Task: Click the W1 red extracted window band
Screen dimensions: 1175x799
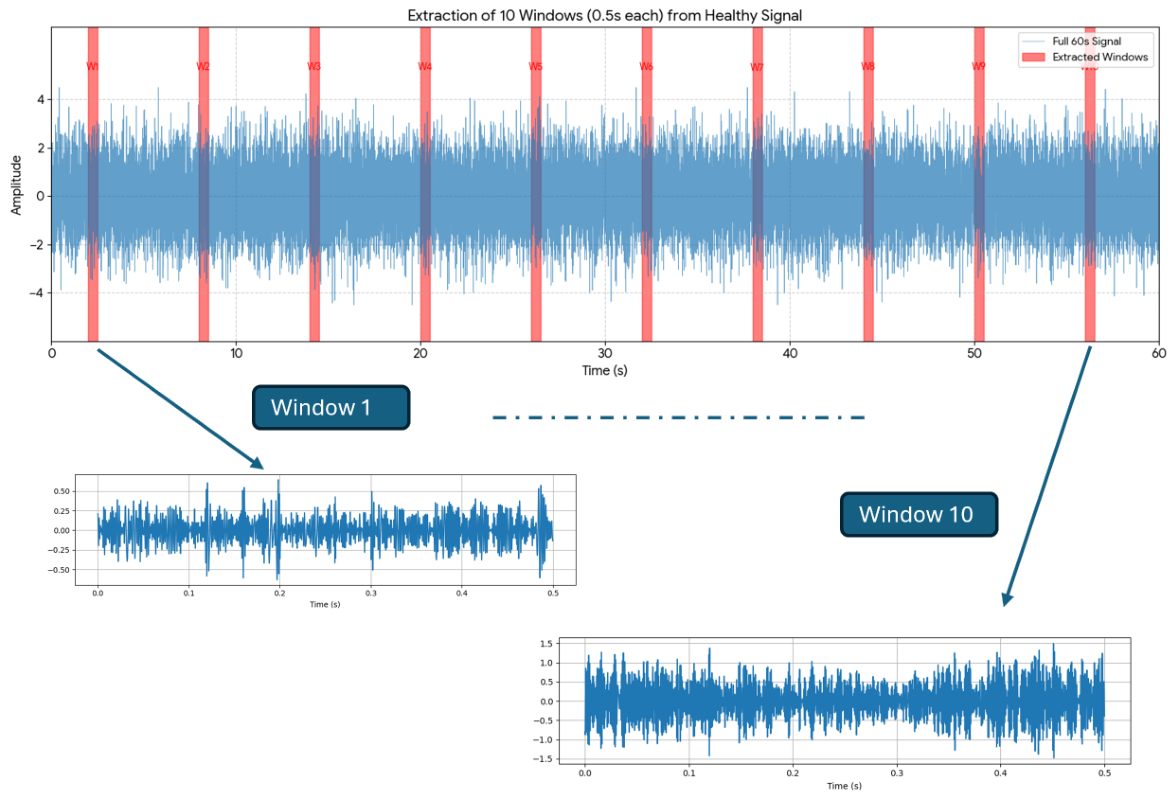Action: pos(93,184)
